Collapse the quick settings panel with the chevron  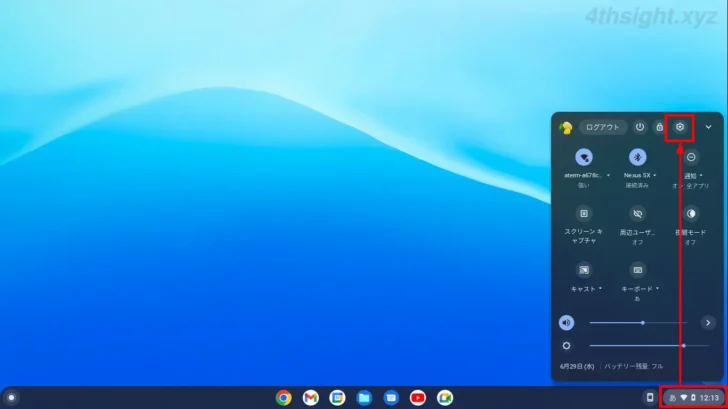pyautogui.click(x=708, y=127)
